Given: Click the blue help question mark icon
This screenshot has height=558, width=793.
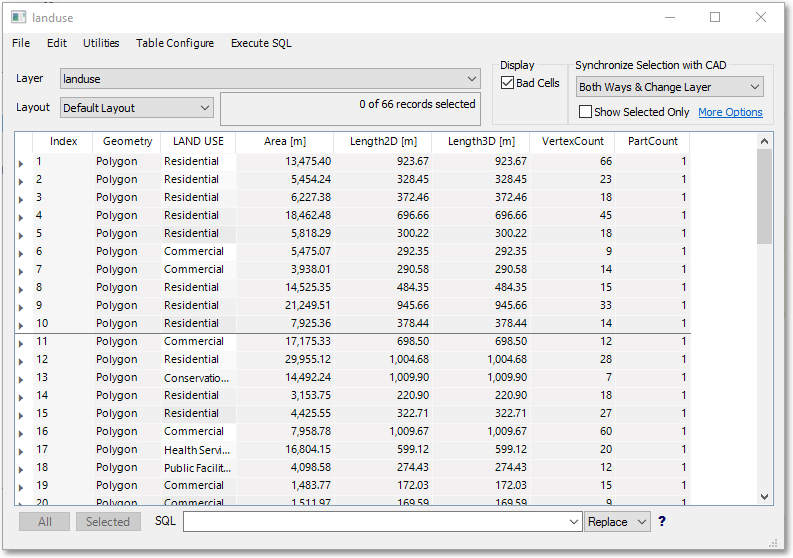Looking at the screenshot, I should [x=662, y=521].
